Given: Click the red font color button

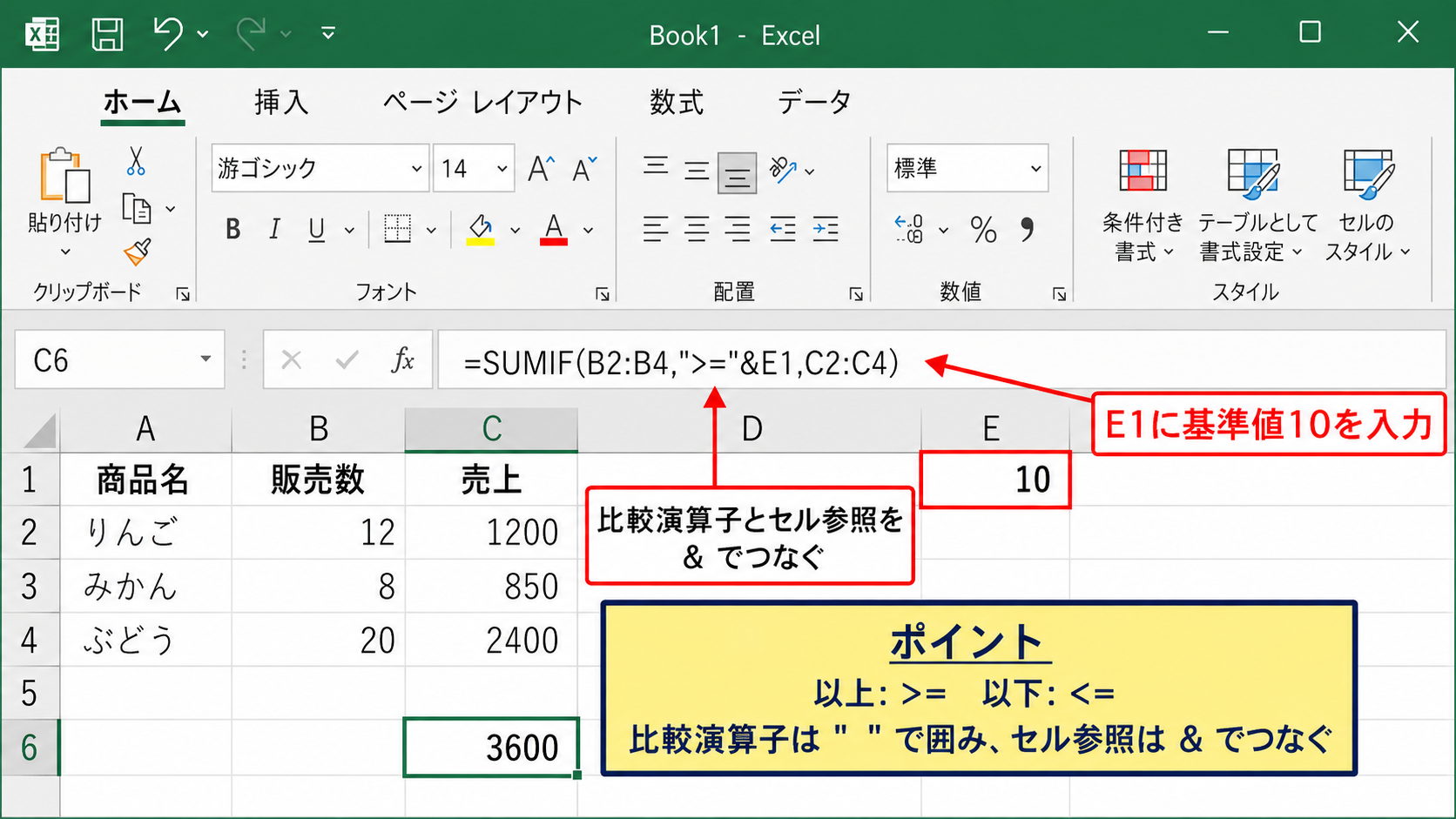Looking at the screenshot, I should coord(554,230).
